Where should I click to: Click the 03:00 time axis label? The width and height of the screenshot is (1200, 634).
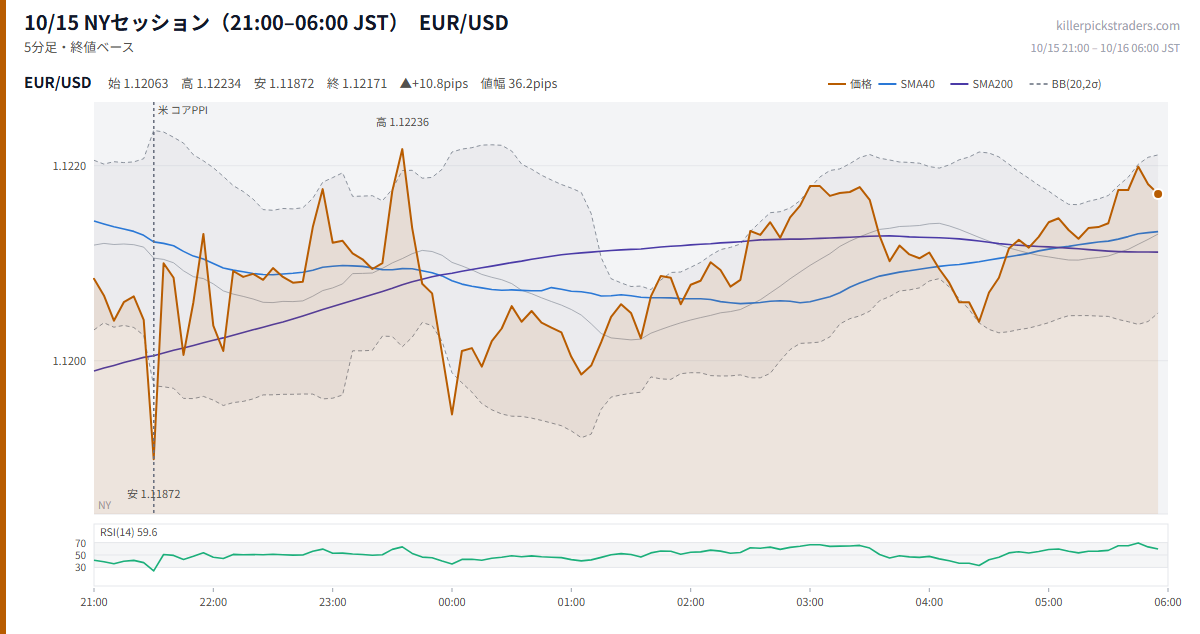(x=810, y=602)
